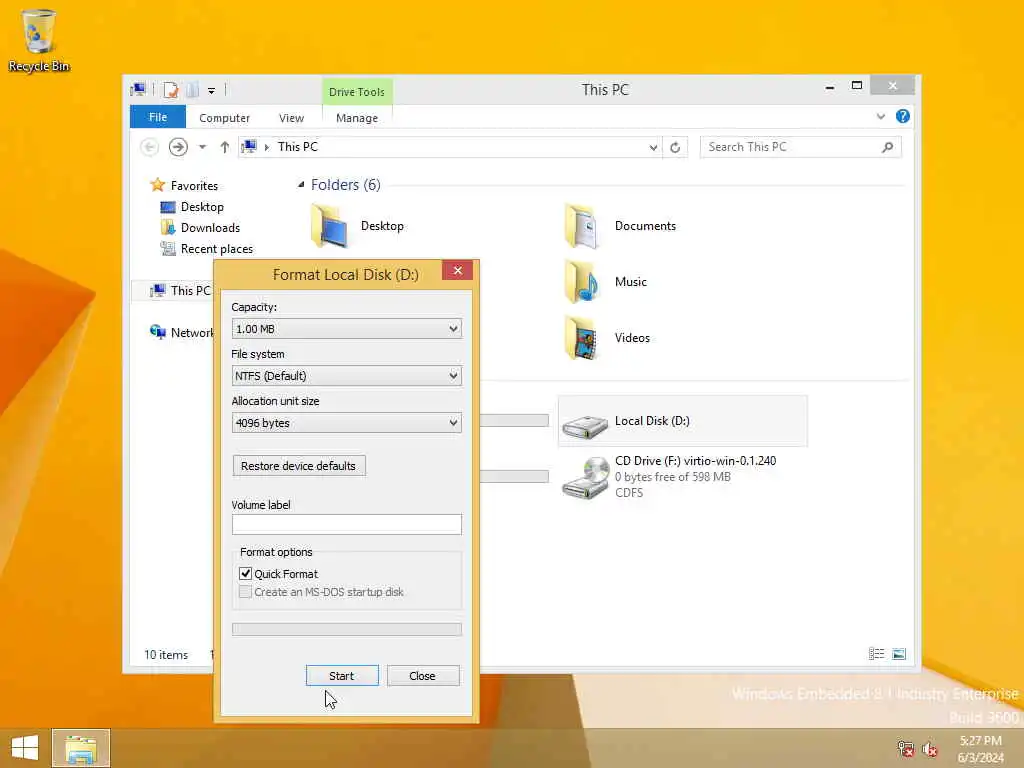Open the recent locations dropdown arrow

point(202,147)
